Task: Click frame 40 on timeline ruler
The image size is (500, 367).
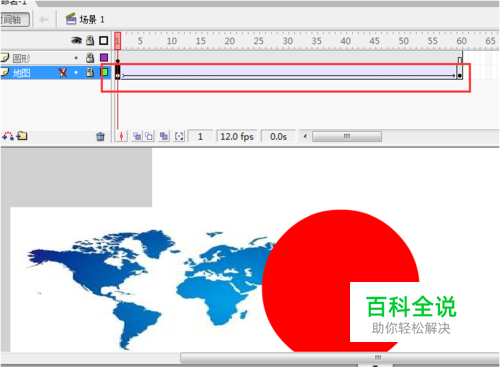Action: coord(346,41)
